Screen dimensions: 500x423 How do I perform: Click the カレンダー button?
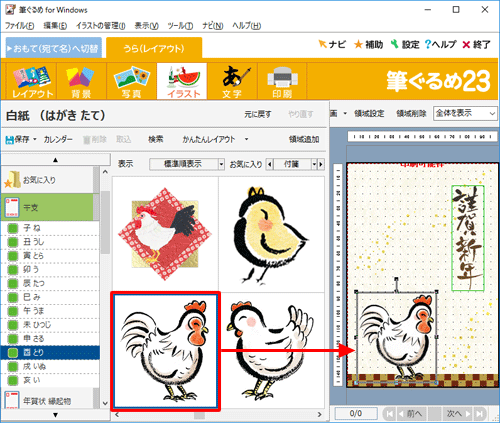coord(58,139)
